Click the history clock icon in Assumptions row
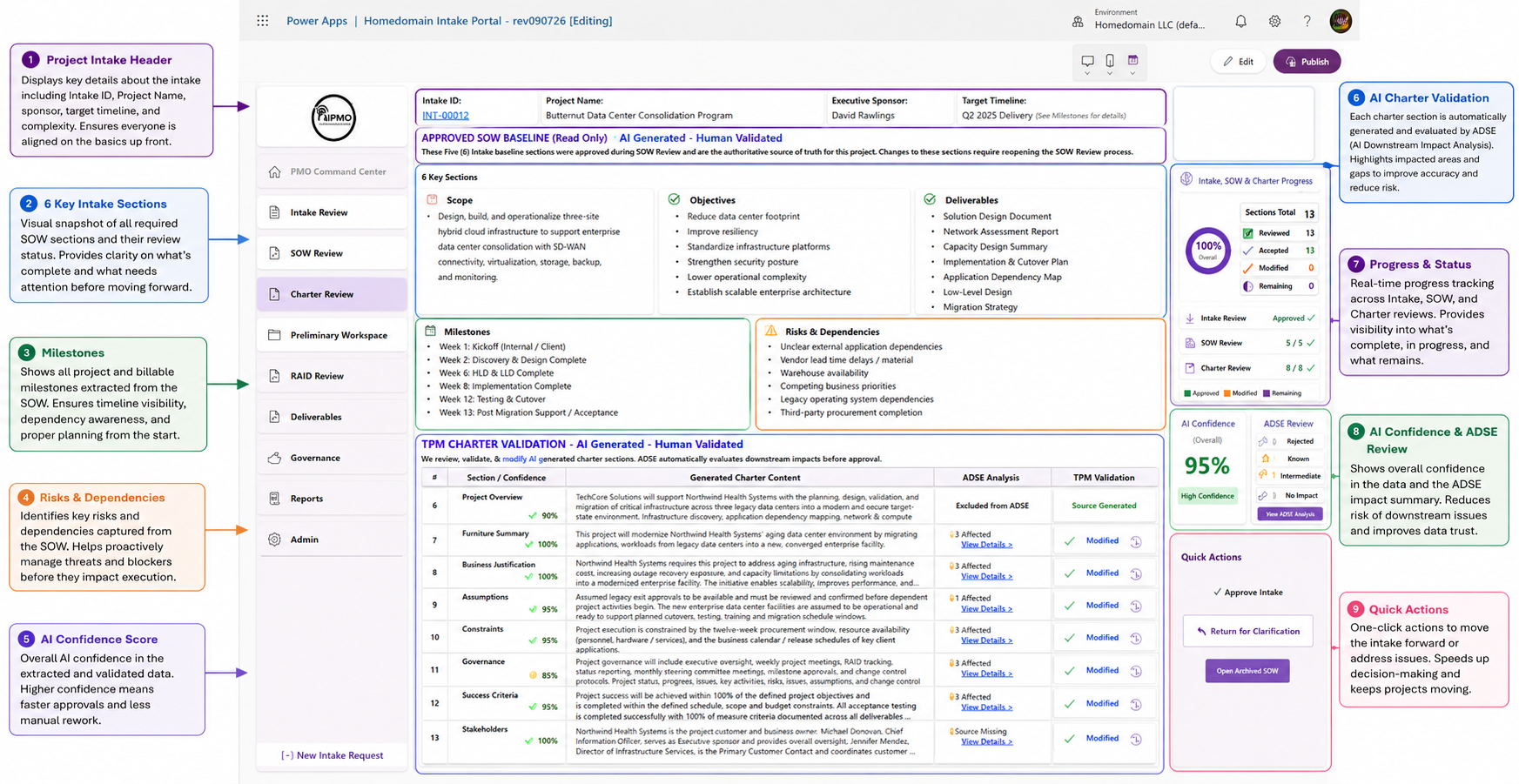 pyautogui.click(x=1136, y=606)
